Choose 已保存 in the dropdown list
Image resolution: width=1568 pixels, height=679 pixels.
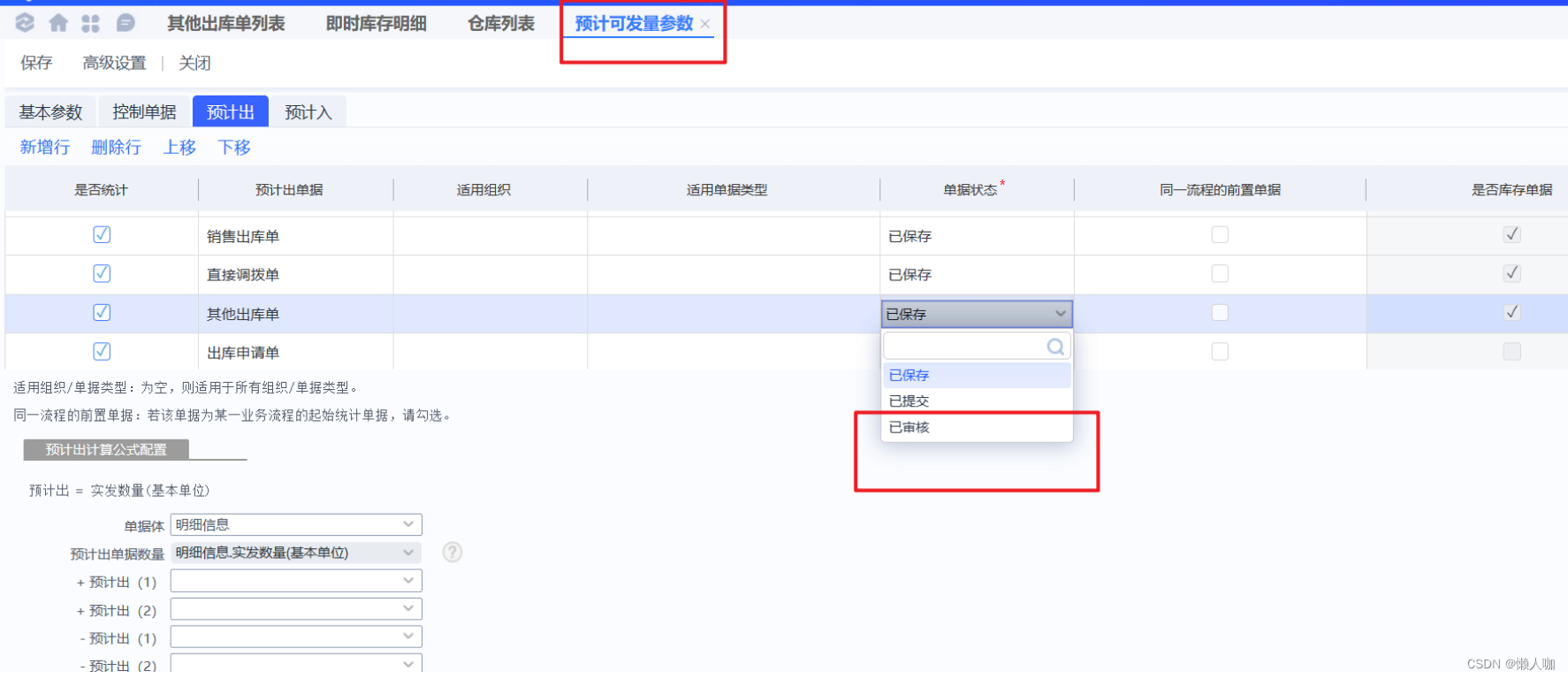pyautogui.click(x=977, y=375)
